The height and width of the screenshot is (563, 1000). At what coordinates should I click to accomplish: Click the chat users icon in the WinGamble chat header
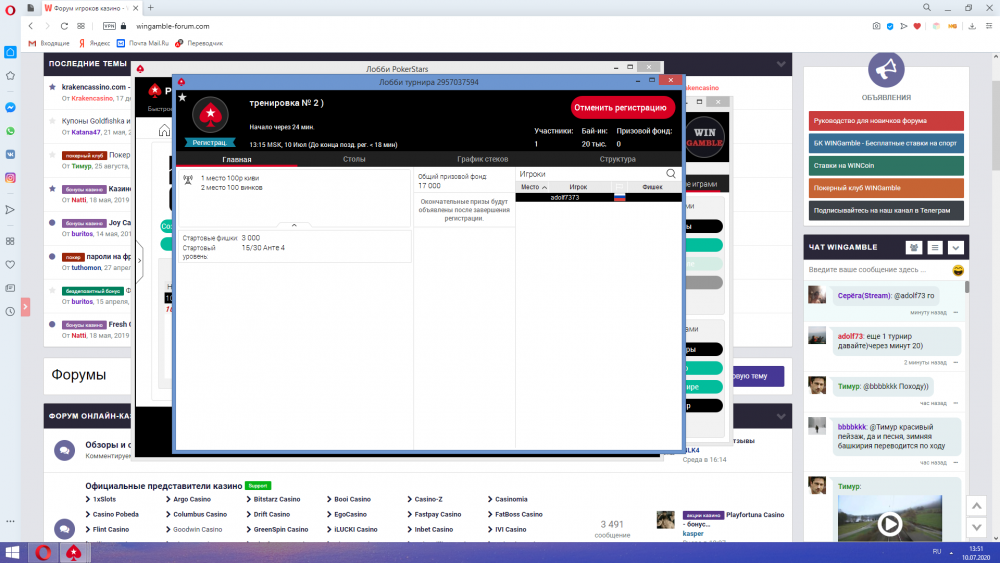[913, 247]
